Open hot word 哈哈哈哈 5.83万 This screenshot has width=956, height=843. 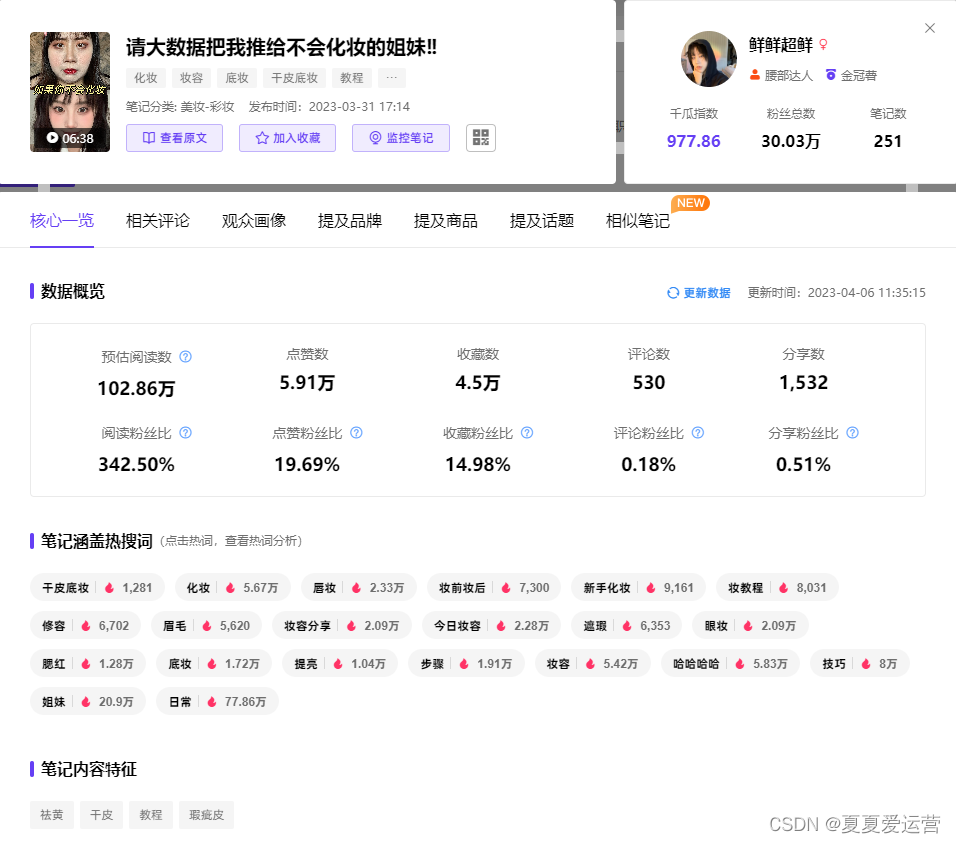[730, 663]
